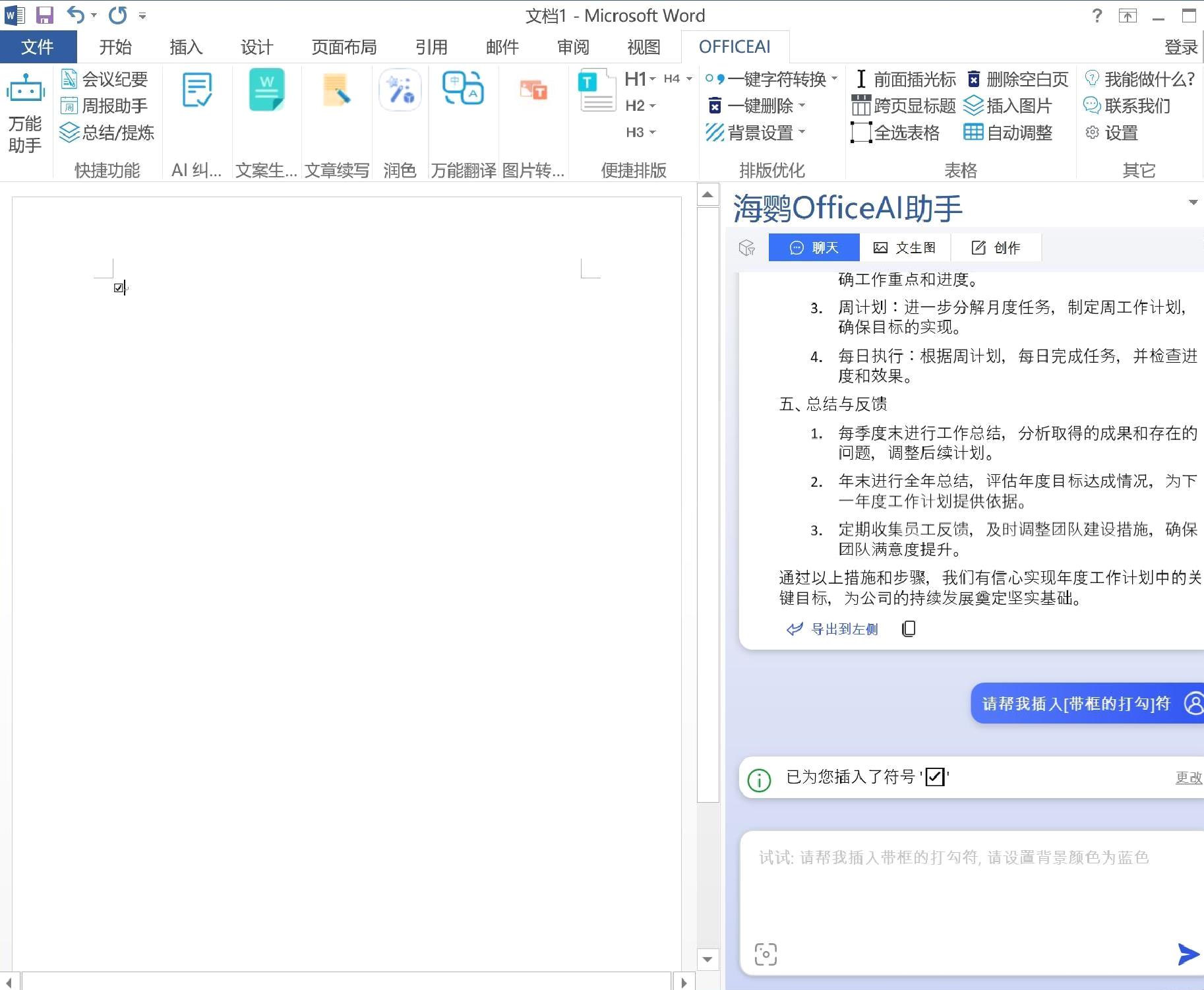1204x990 pixels.
Task: Select the OFFICEAI ribbon tab
Action: tap(735, 47)
